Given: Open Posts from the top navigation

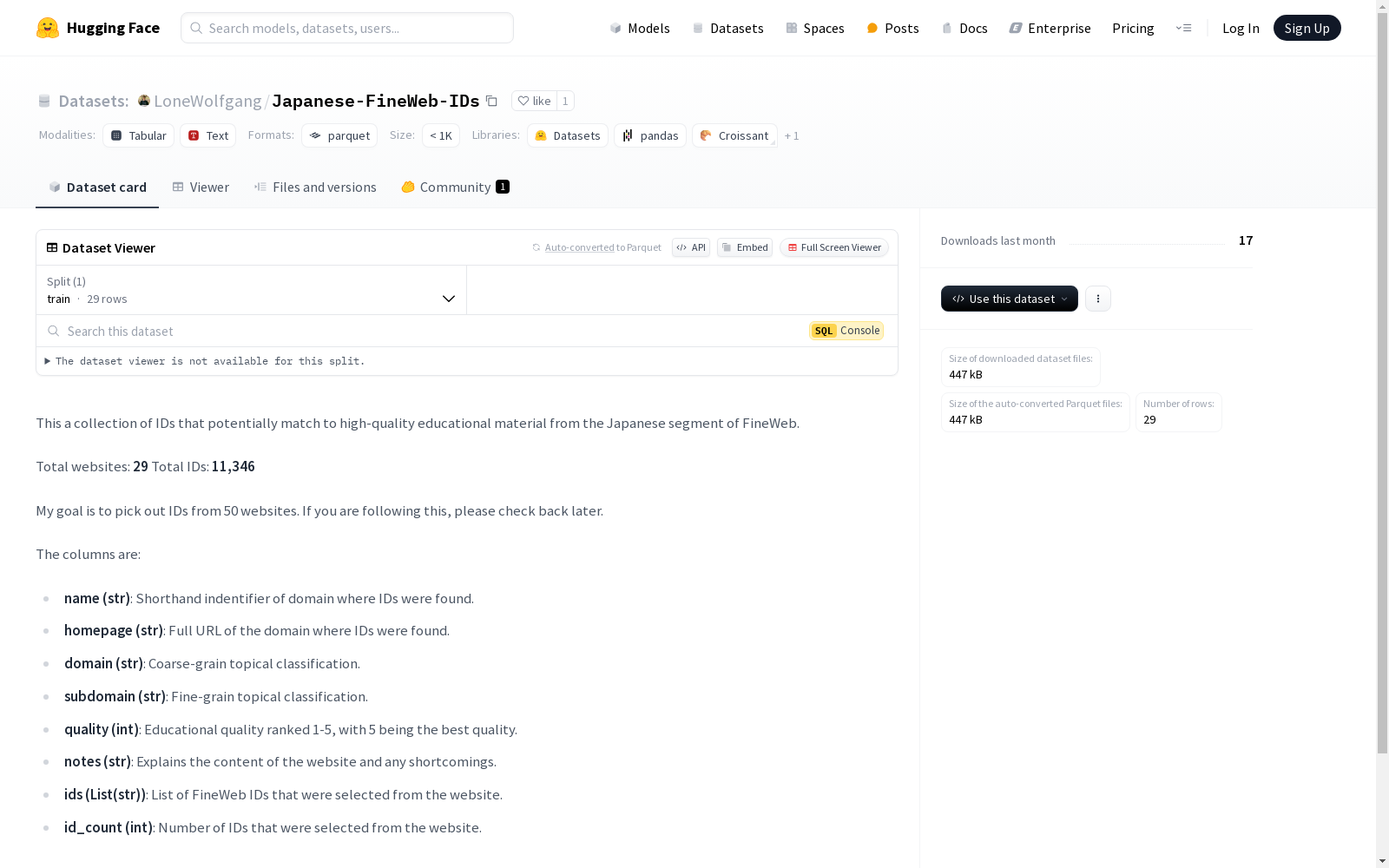Looking at the screenshot, I should (892, 28).
